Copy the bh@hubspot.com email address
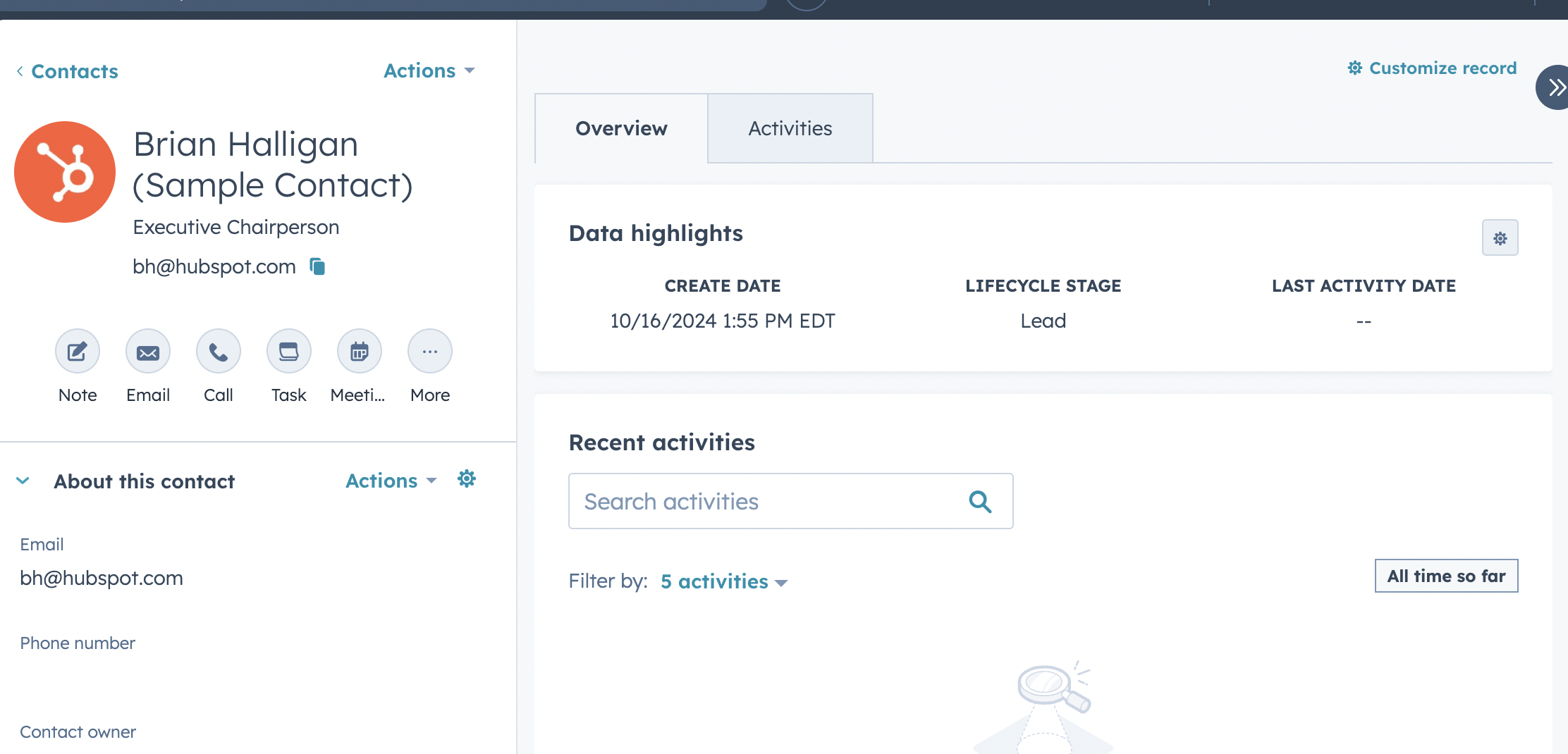Screen dimensions: 1568x754 point(317,266)
